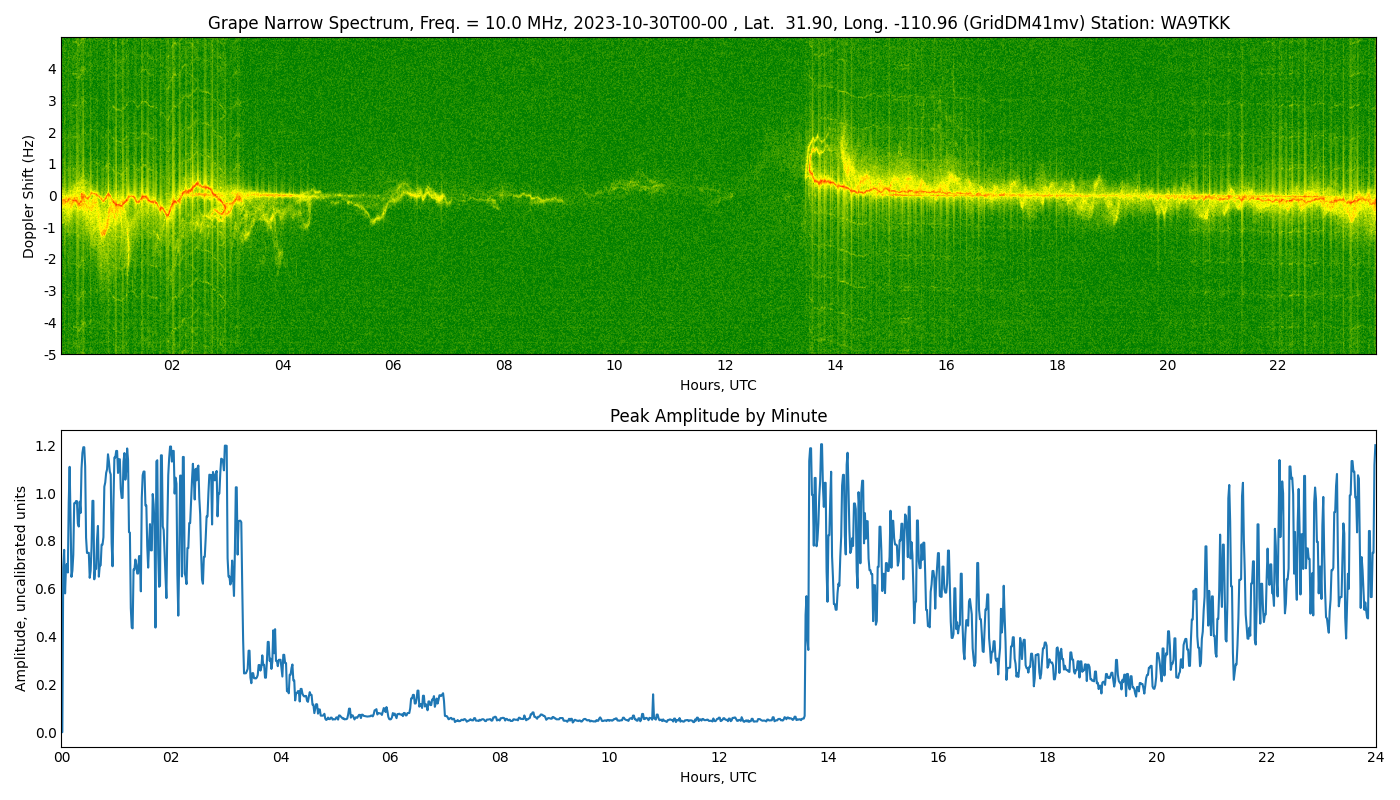The height and width of the screenshot is (800, 1400).
Task: Click the 00 hour tick on the amplitude plot
Action: click(x=62, y=758)
